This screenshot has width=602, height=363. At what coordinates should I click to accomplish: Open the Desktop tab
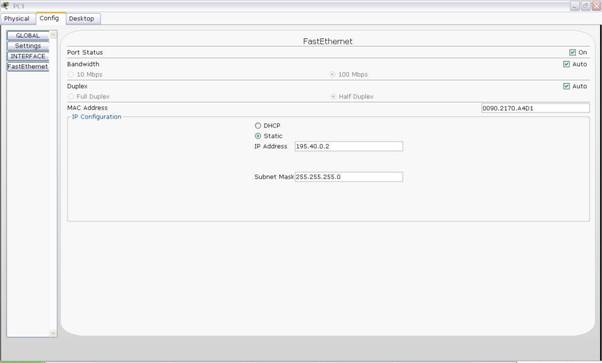(x=81, y=18)
